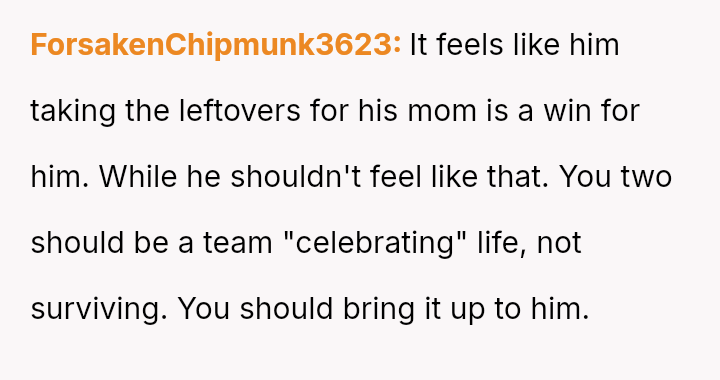Click the word "win" in second line
This screenshot has height=380, width=720.
coord(567,111)
